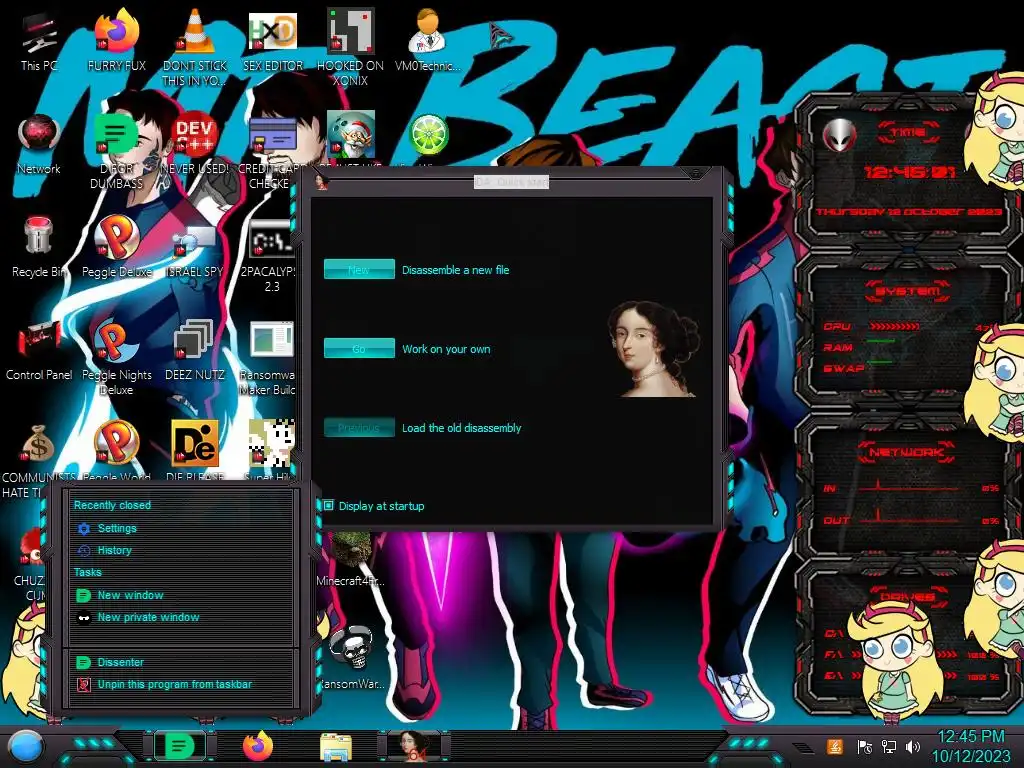Select New window in the jump list
This screenshot has width=1024, height=768.
pos(130,595)
